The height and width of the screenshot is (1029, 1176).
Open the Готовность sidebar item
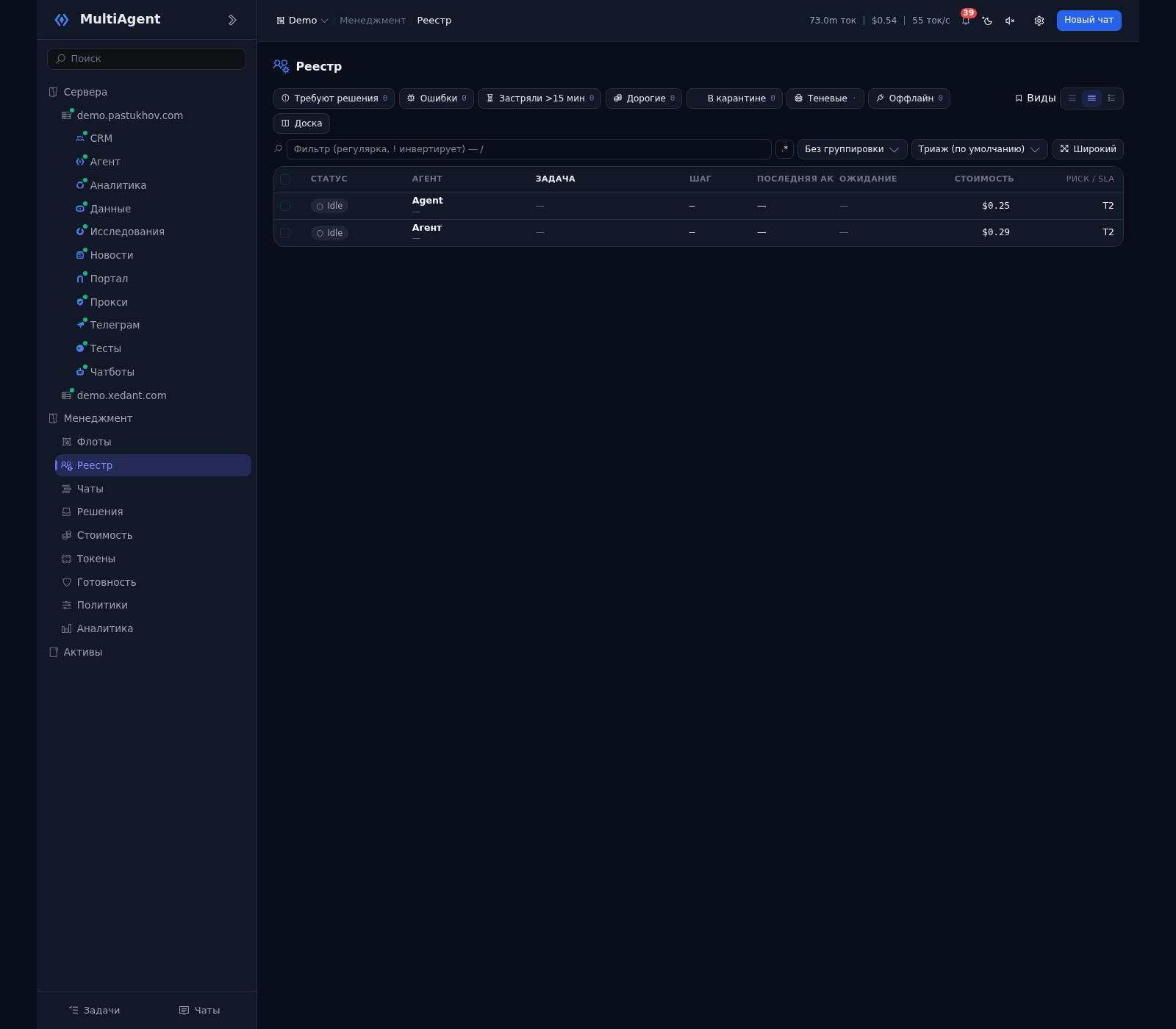click(x=153, y=582)
